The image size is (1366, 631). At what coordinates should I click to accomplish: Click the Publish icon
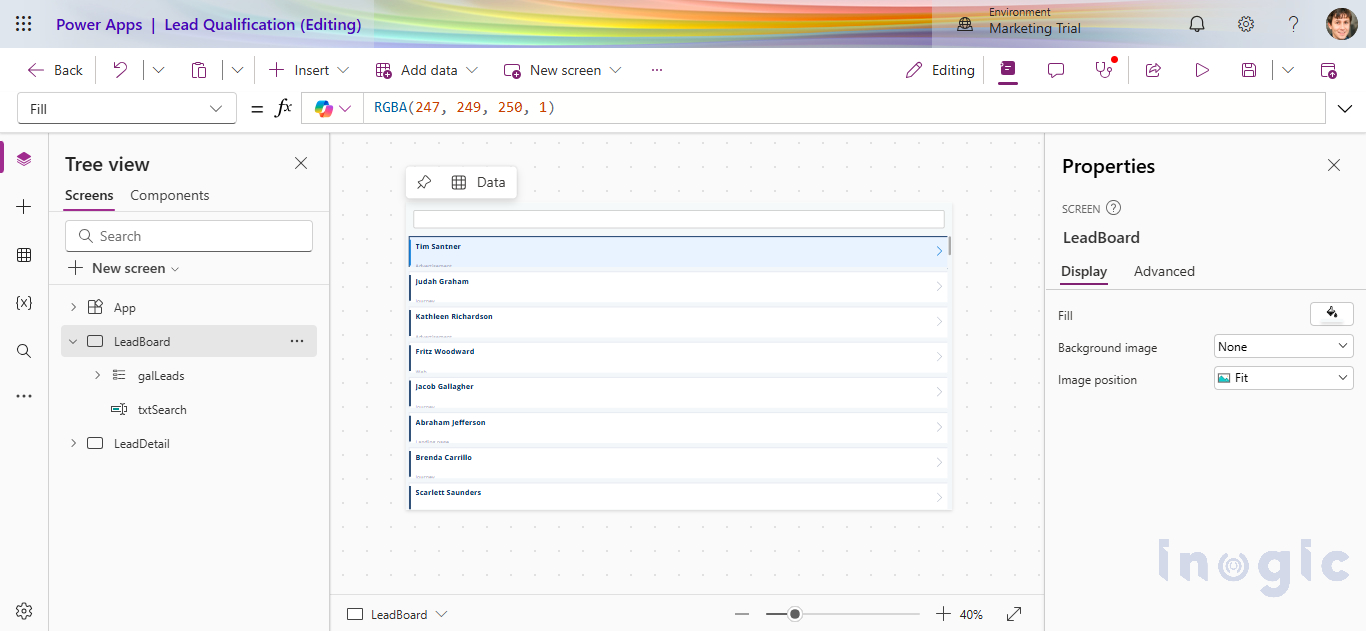pyautogui.click(x=1328, y=70)
